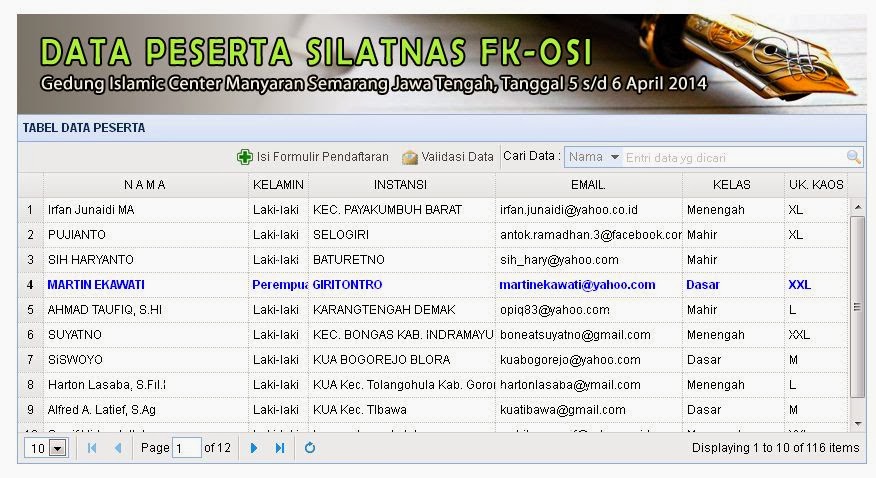The width and height of the screenshot is (876, 478).
Task: Select the row SUYATNO
Action: pos(433,335)
